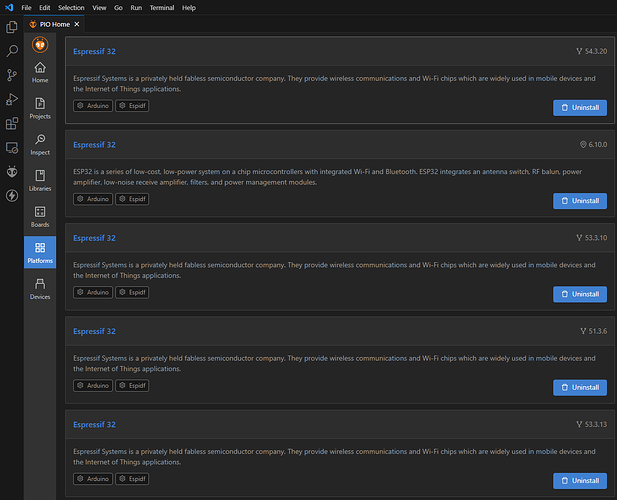617x500 pixels.
Task: Open the Help menu
Action: 189,7
